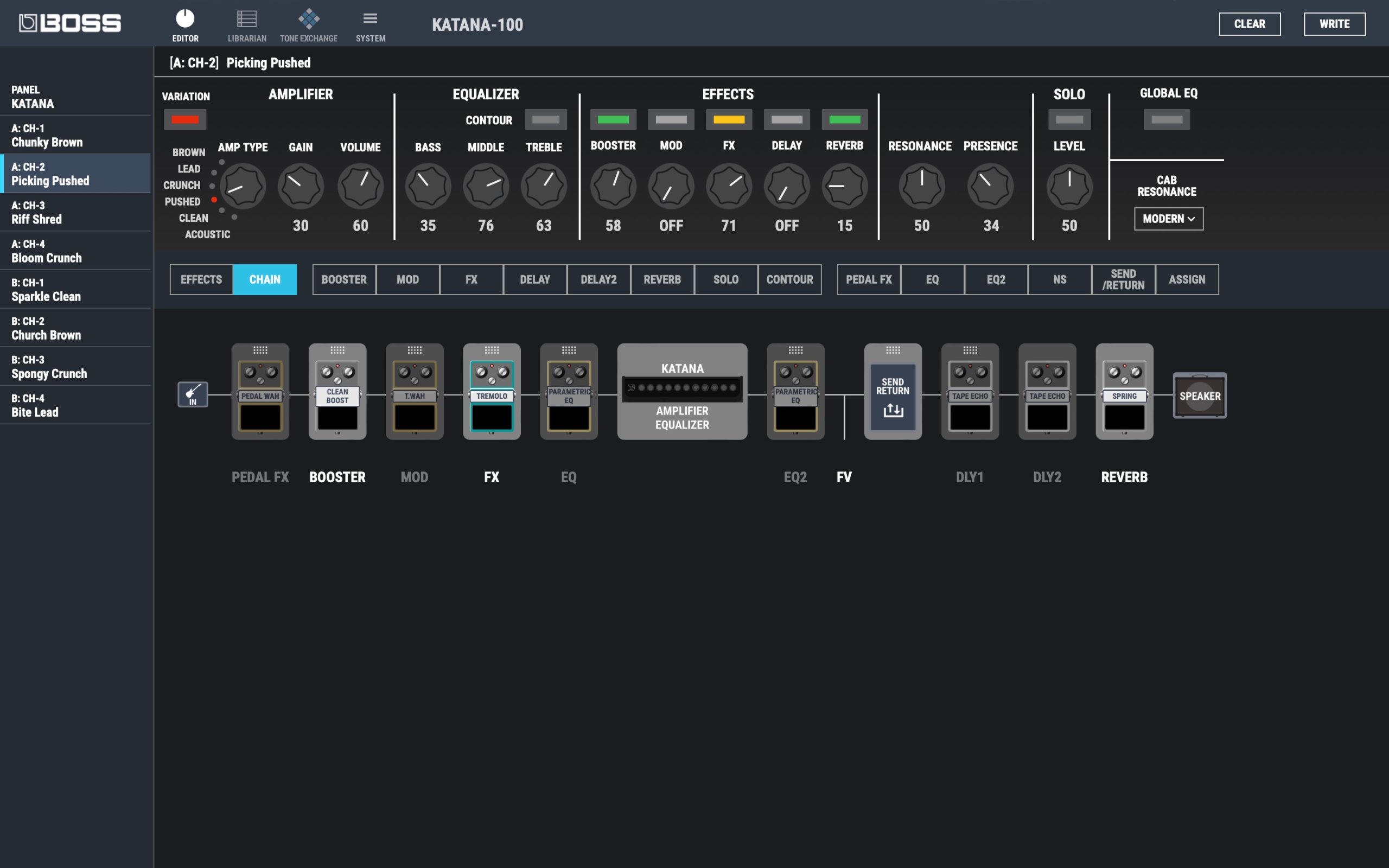Click the Middle knob
This screenshot has height=868, width=1389.
[486, 186]
